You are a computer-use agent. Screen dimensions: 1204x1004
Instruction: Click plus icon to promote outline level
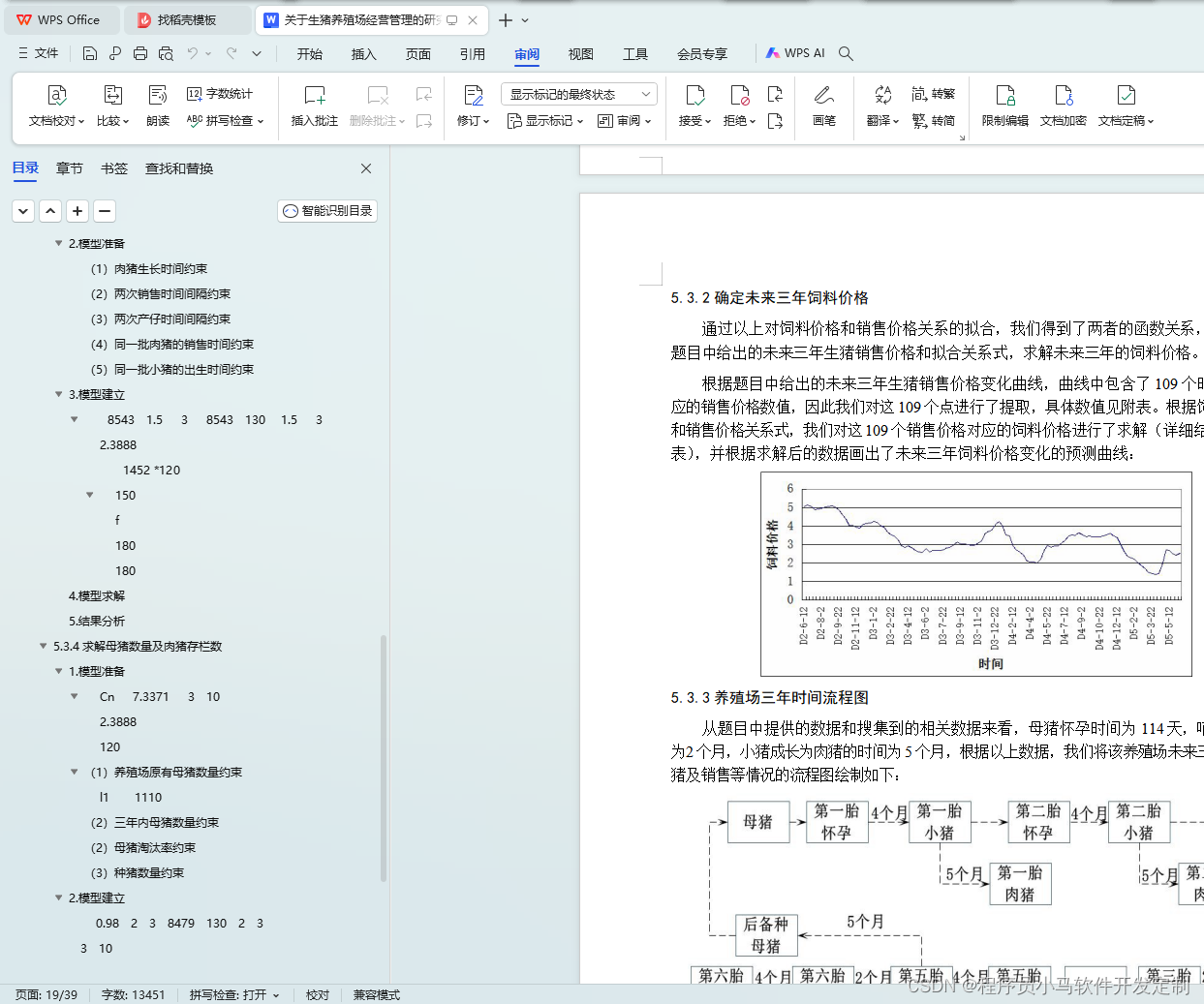pyautogui.click(x=77, y=210)
